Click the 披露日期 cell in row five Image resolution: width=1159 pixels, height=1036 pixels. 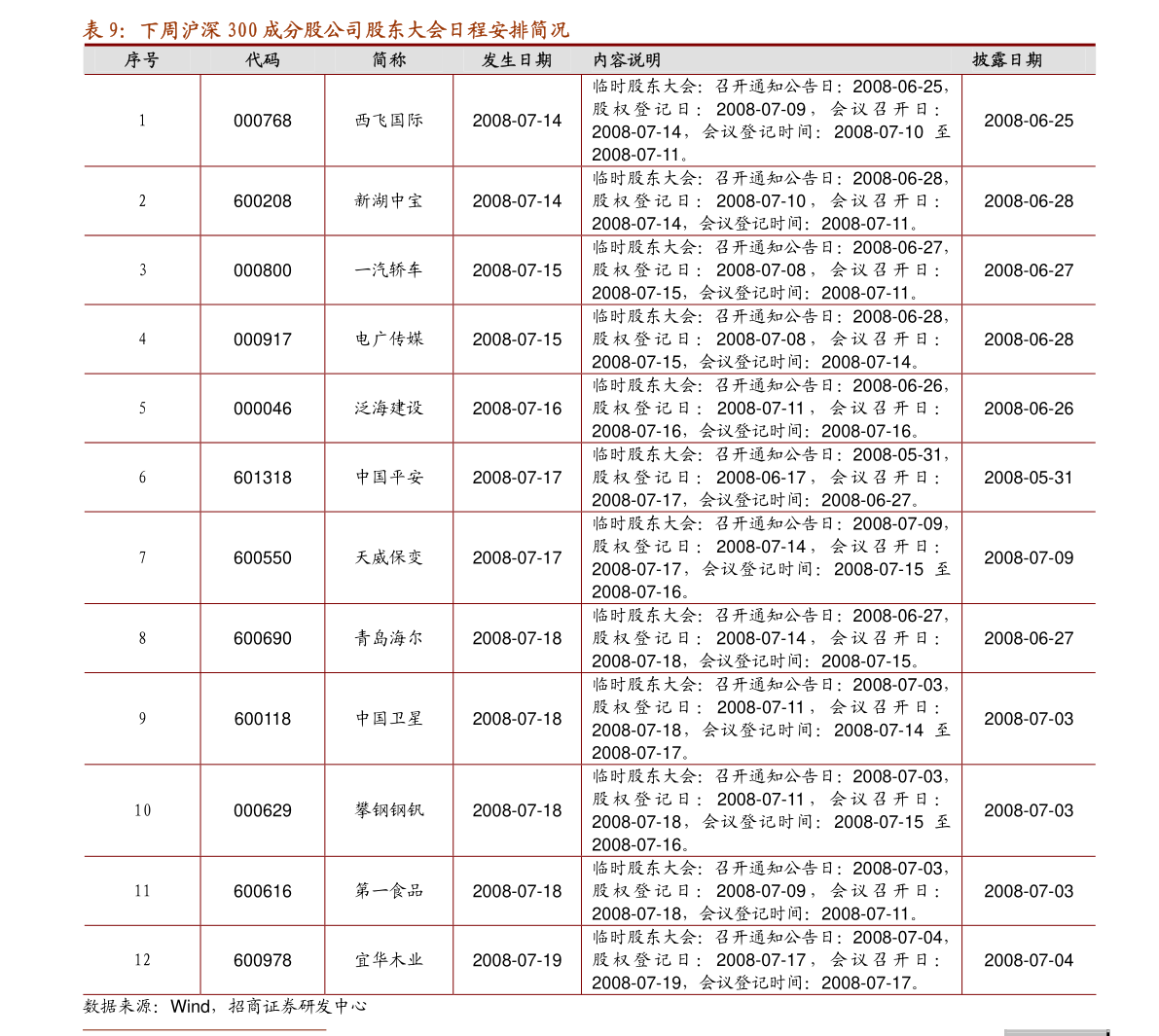pos(1027,407)
